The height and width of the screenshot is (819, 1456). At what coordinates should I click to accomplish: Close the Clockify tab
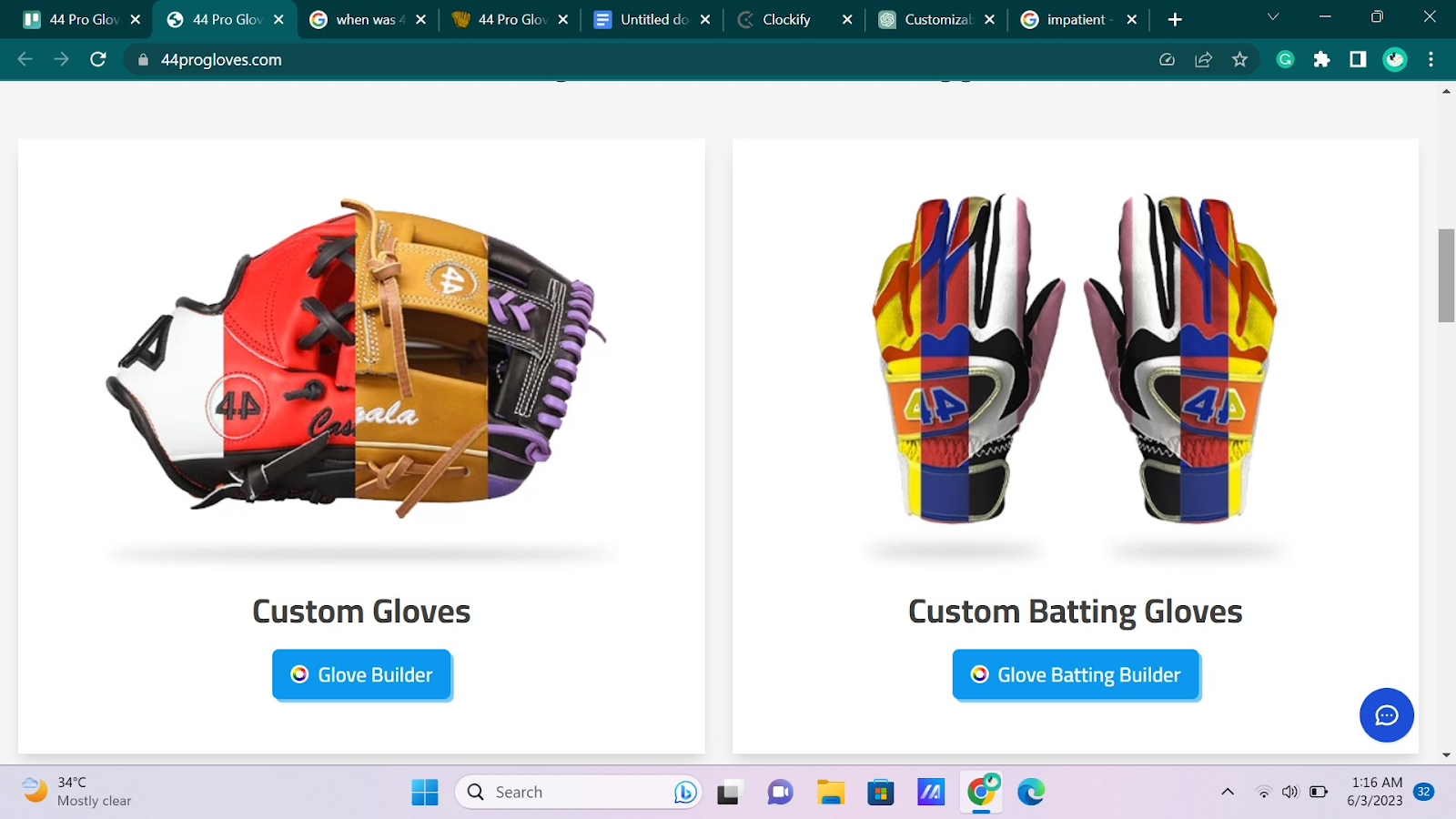point(847,19)
